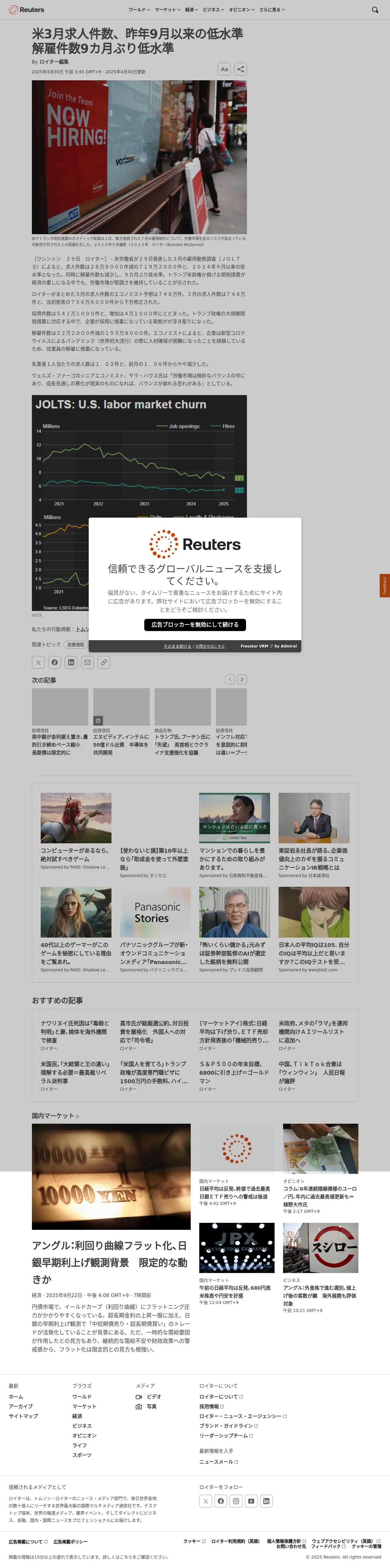Open コラム:6年連続陽線模様のユーロ article
The image size is (390, 1568).
(320, 1196)
